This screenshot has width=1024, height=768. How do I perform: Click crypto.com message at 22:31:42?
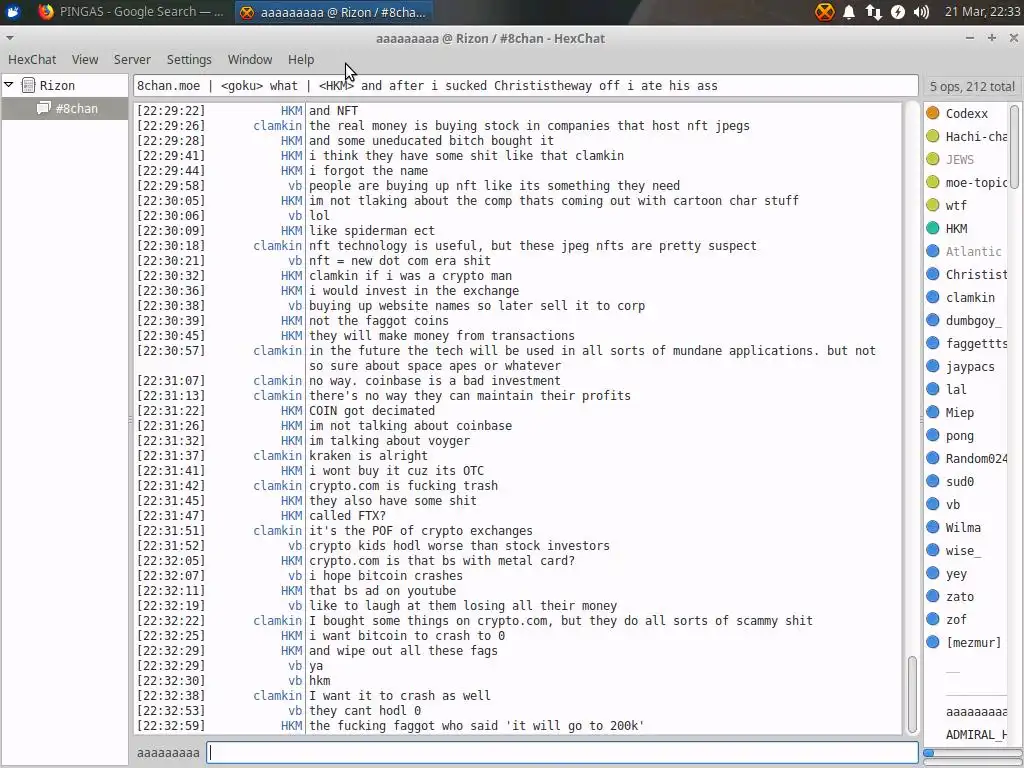pos(404,486)
